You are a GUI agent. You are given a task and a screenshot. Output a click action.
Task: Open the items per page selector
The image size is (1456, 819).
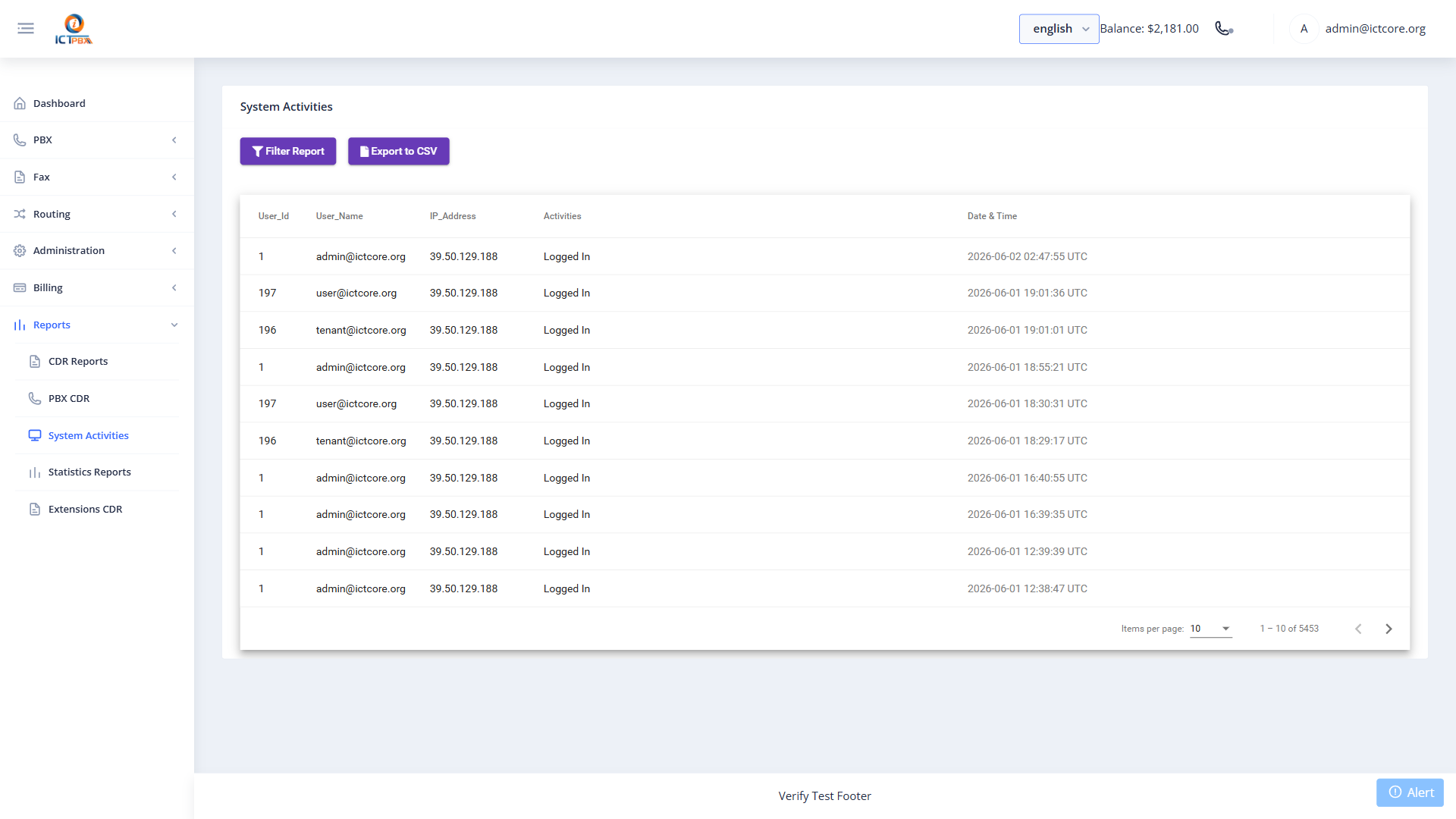pyautogui.click(x=1210, y=629)
